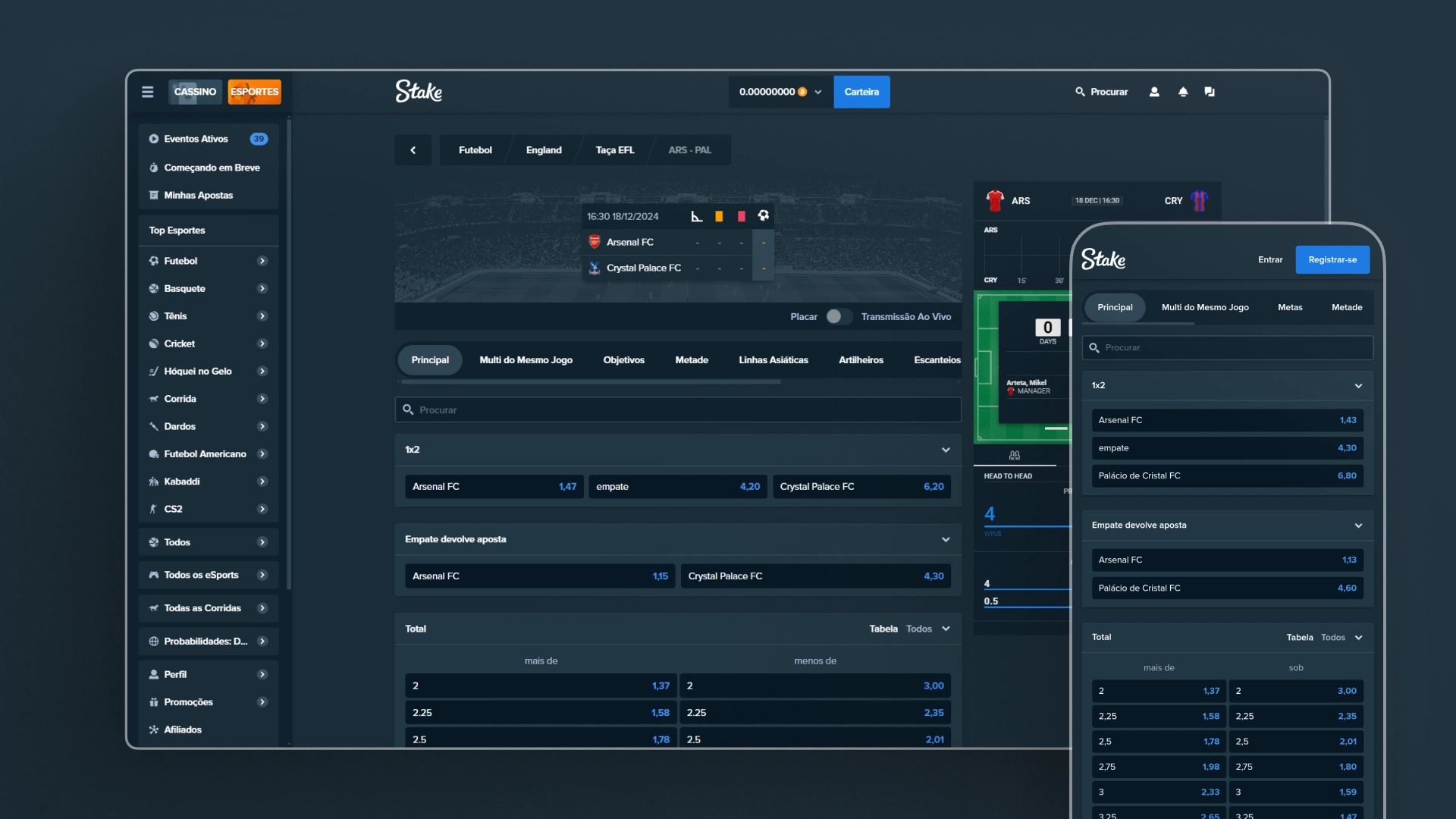Viewport: 1456px width, 819px height.
Task: Click the Cricket icon in sidebar
Action: click(154, 344)
